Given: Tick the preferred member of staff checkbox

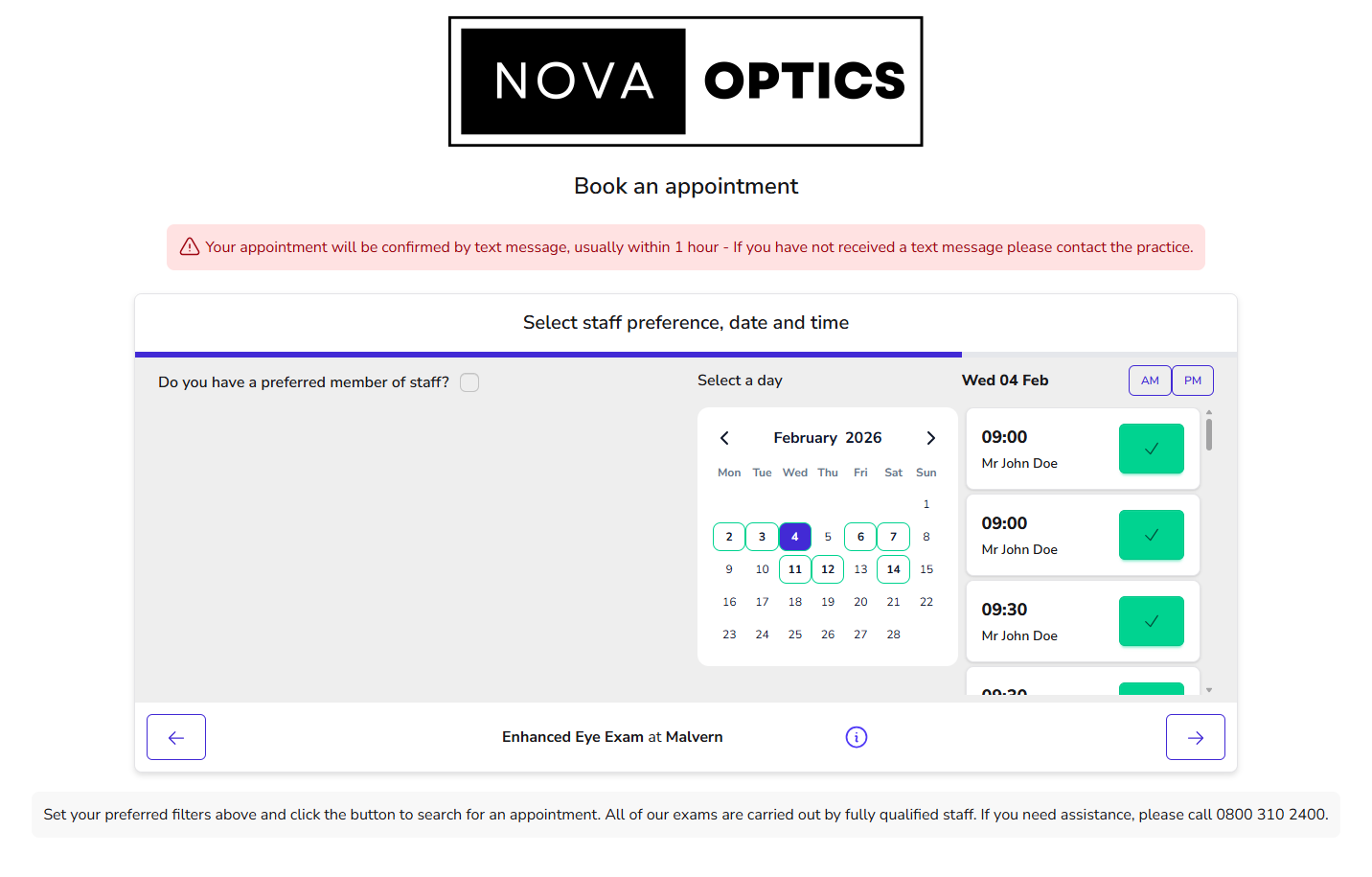Looking at the screenshot, I should 469,382.
